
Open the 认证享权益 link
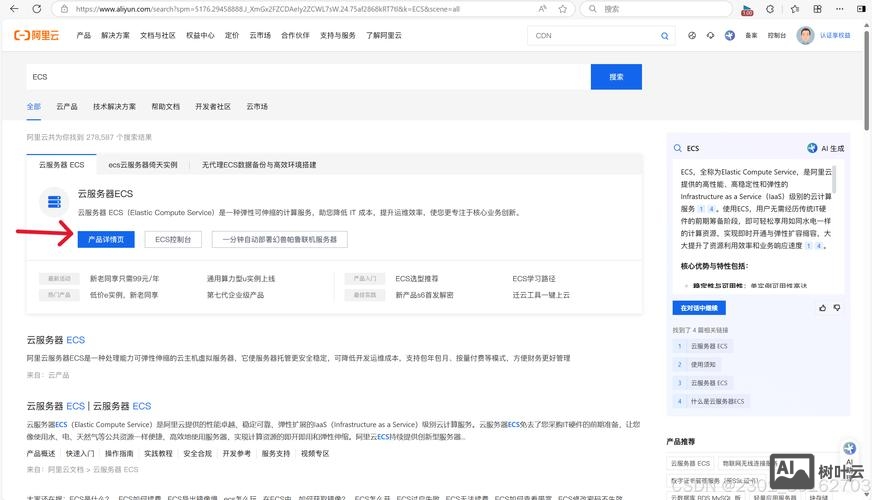pos(835,36)
